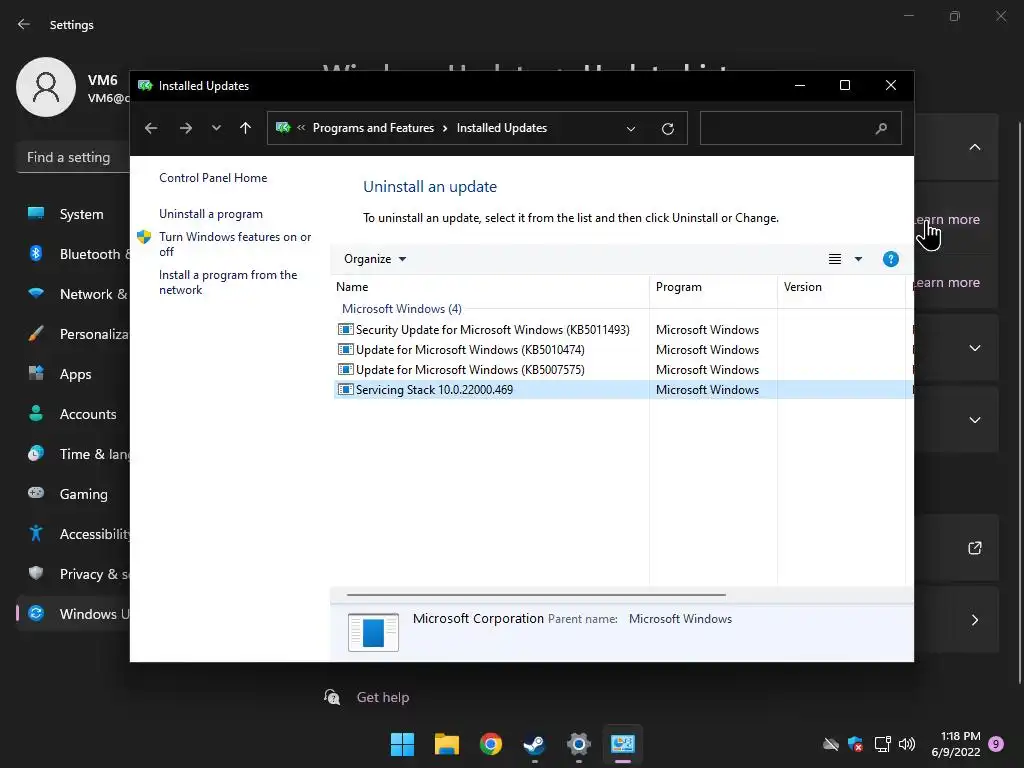Screen dimensions: 1024x768
Task: Click the horizontal scrollbar in the update list
Action: pyautogui.click(x=536, y=595)
